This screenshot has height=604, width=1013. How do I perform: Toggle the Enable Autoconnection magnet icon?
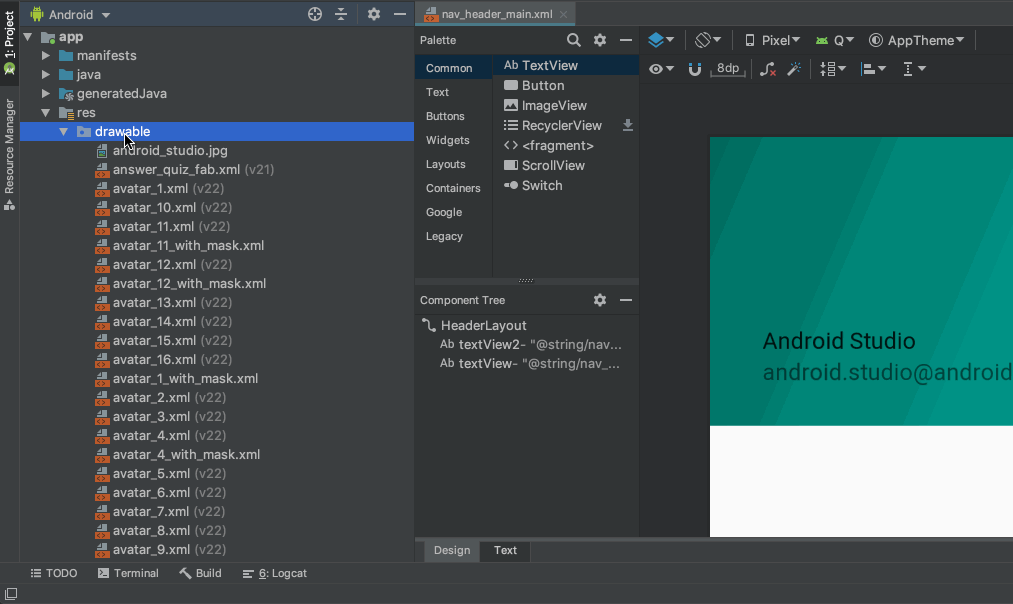(x=694, y=68)
